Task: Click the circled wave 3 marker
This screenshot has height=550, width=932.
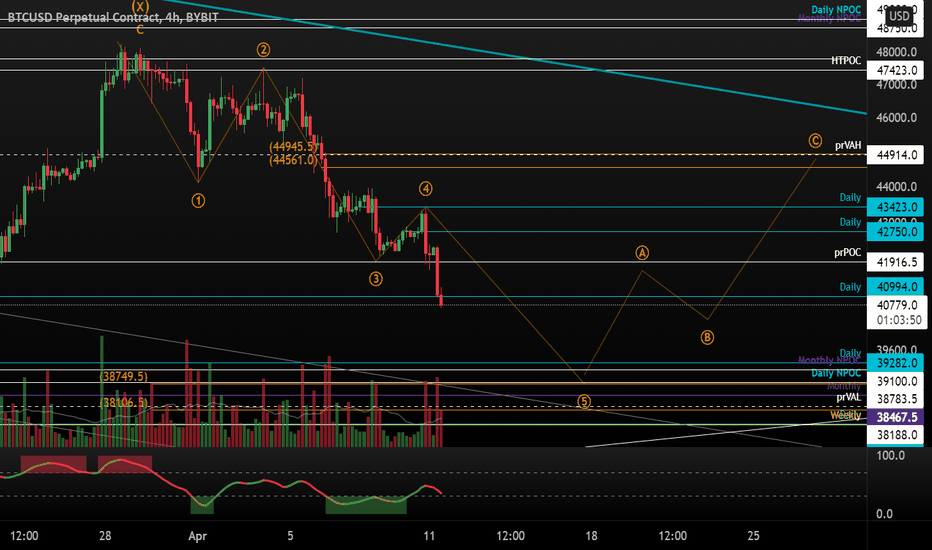Action: click(x=376, y=279)
